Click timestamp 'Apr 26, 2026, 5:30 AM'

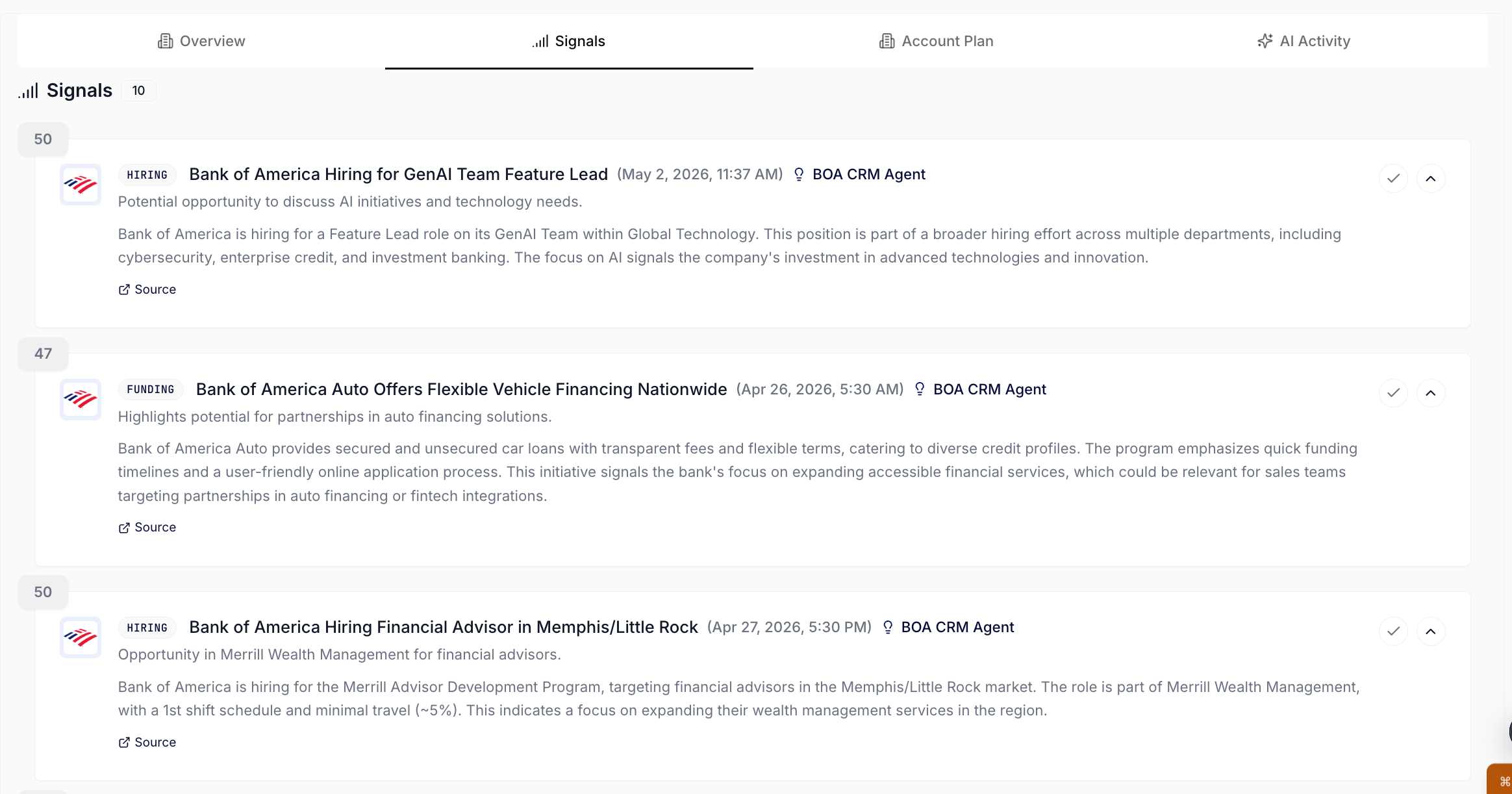pos(820,389)
